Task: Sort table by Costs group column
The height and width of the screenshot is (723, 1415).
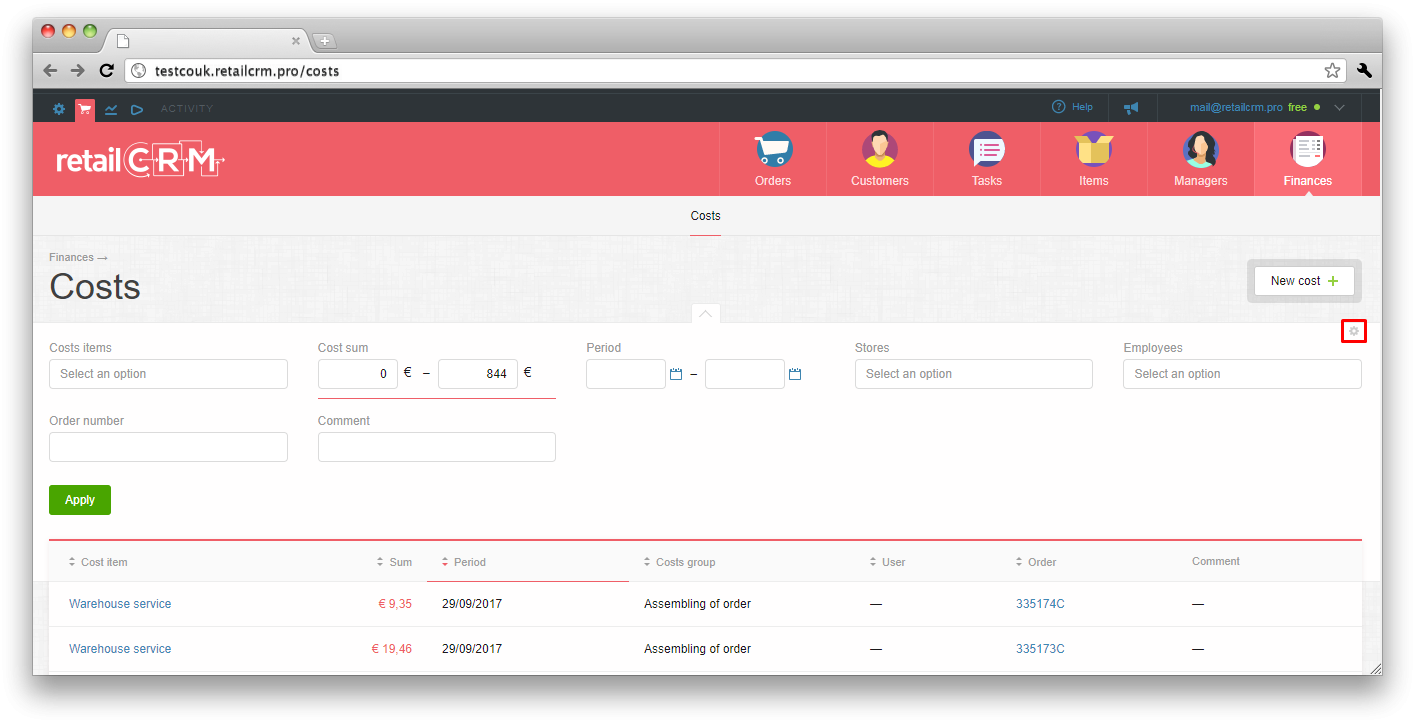Action: tap(679, 562)
